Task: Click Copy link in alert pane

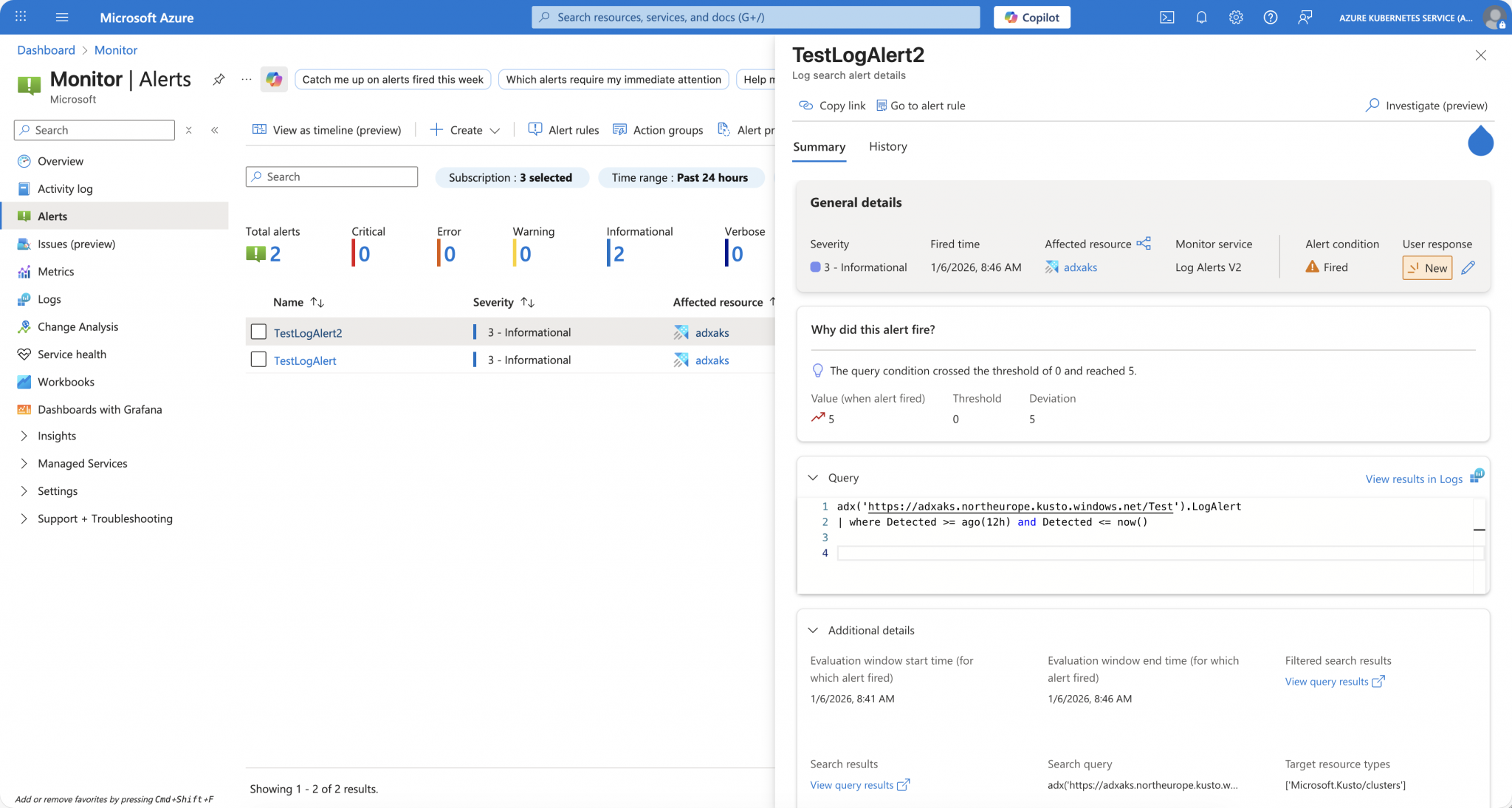Action: [x=832, y=106]
